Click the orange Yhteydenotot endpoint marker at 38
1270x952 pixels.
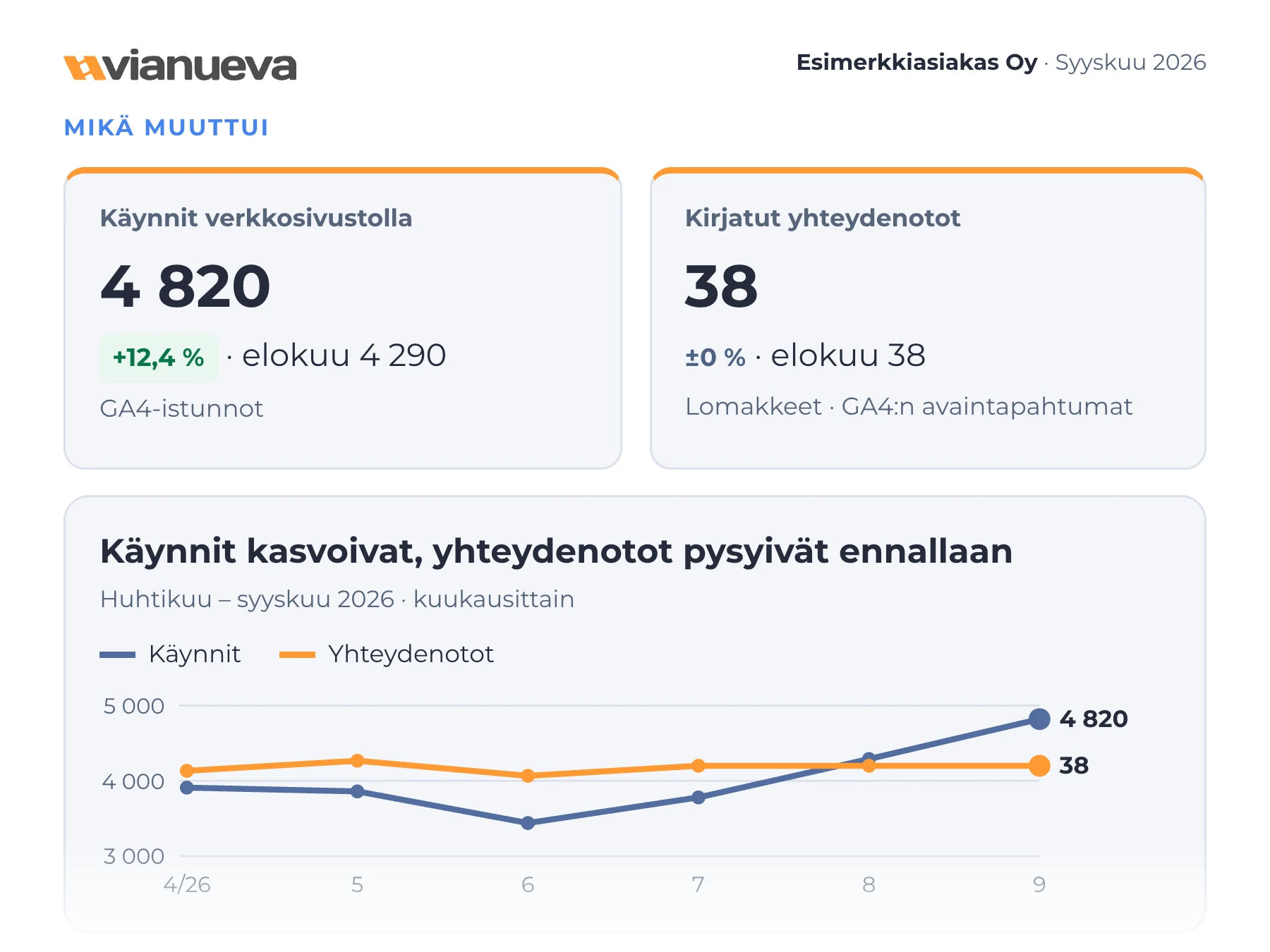[x=1039, y=766]
